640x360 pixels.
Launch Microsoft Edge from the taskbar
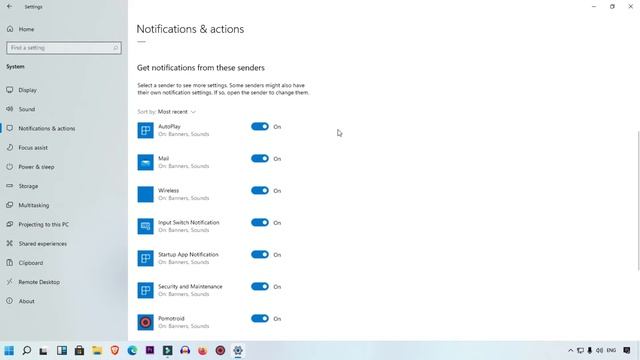tap(132, 350)
